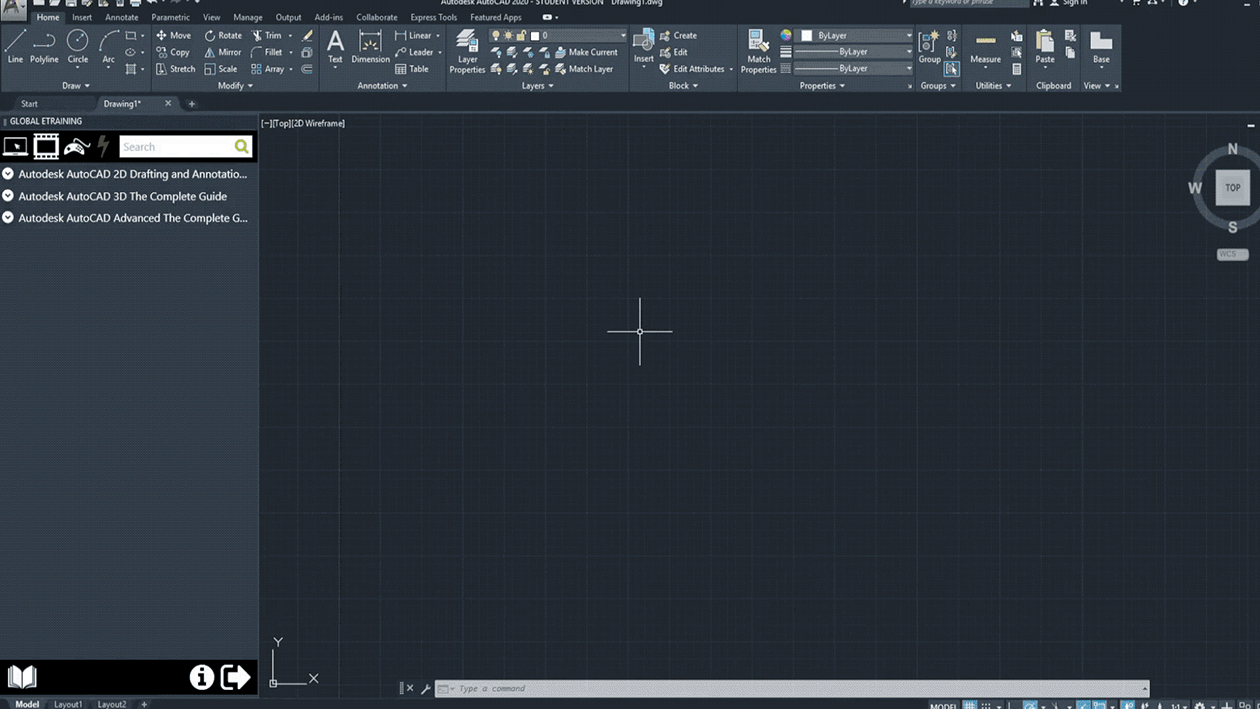Click the Group tool

point(930,47)
